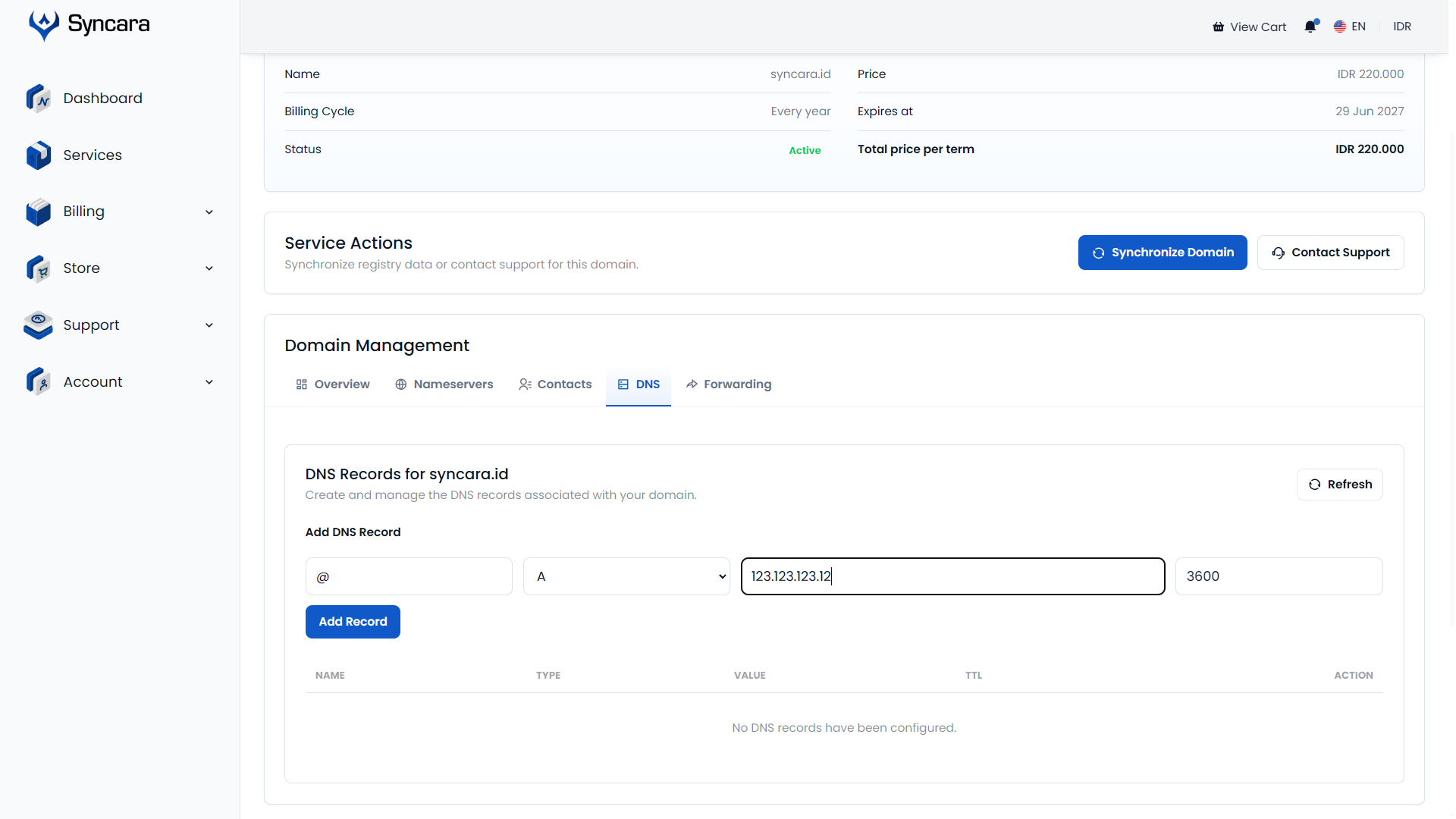The image size is (1456, 819).
Task: Focus the TTL field showing 3600
Action: [1279, 576]
